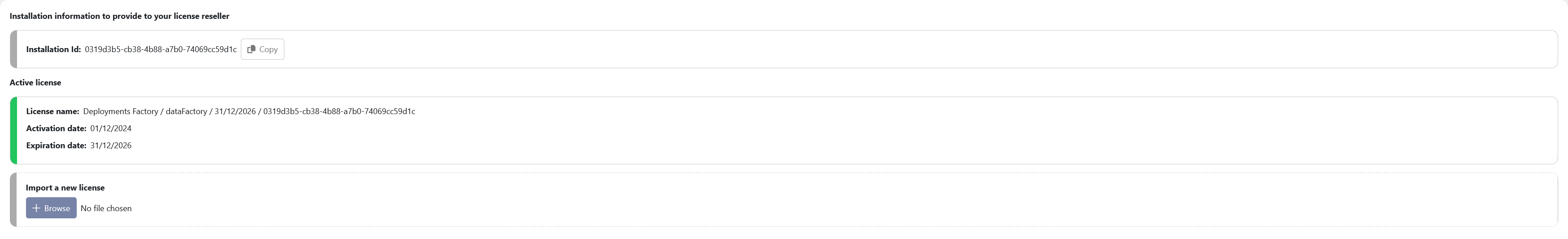Click the installation ID value in the top panel

click(x=161, y=49)
